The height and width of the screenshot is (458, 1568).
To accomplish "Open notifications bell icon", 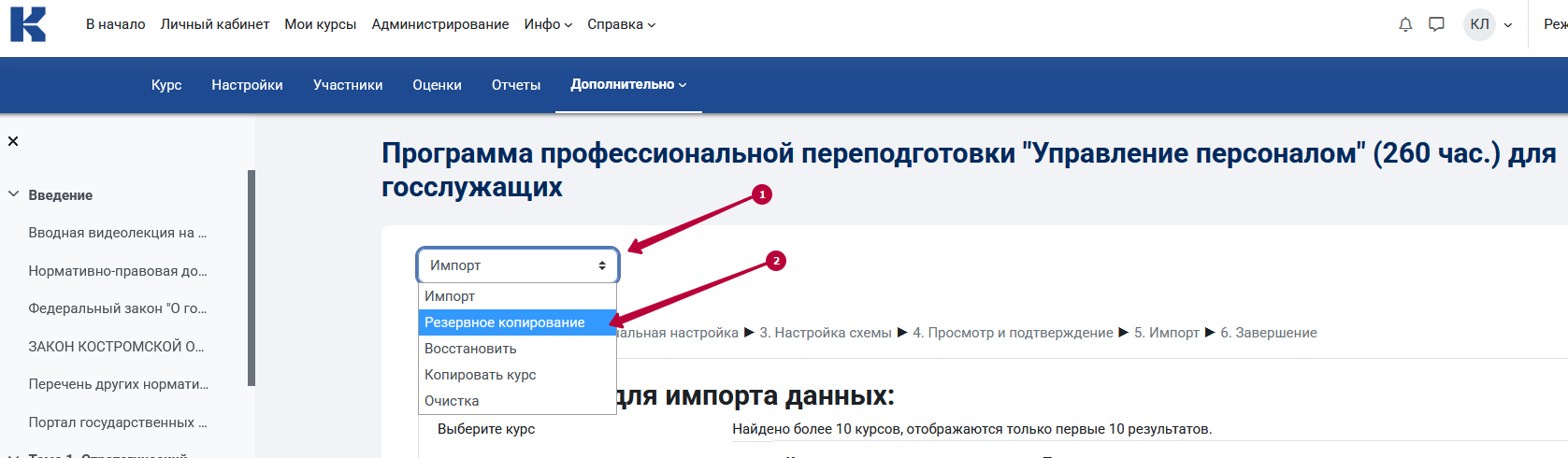I will pyautogui.click(x=1405, y=24).
